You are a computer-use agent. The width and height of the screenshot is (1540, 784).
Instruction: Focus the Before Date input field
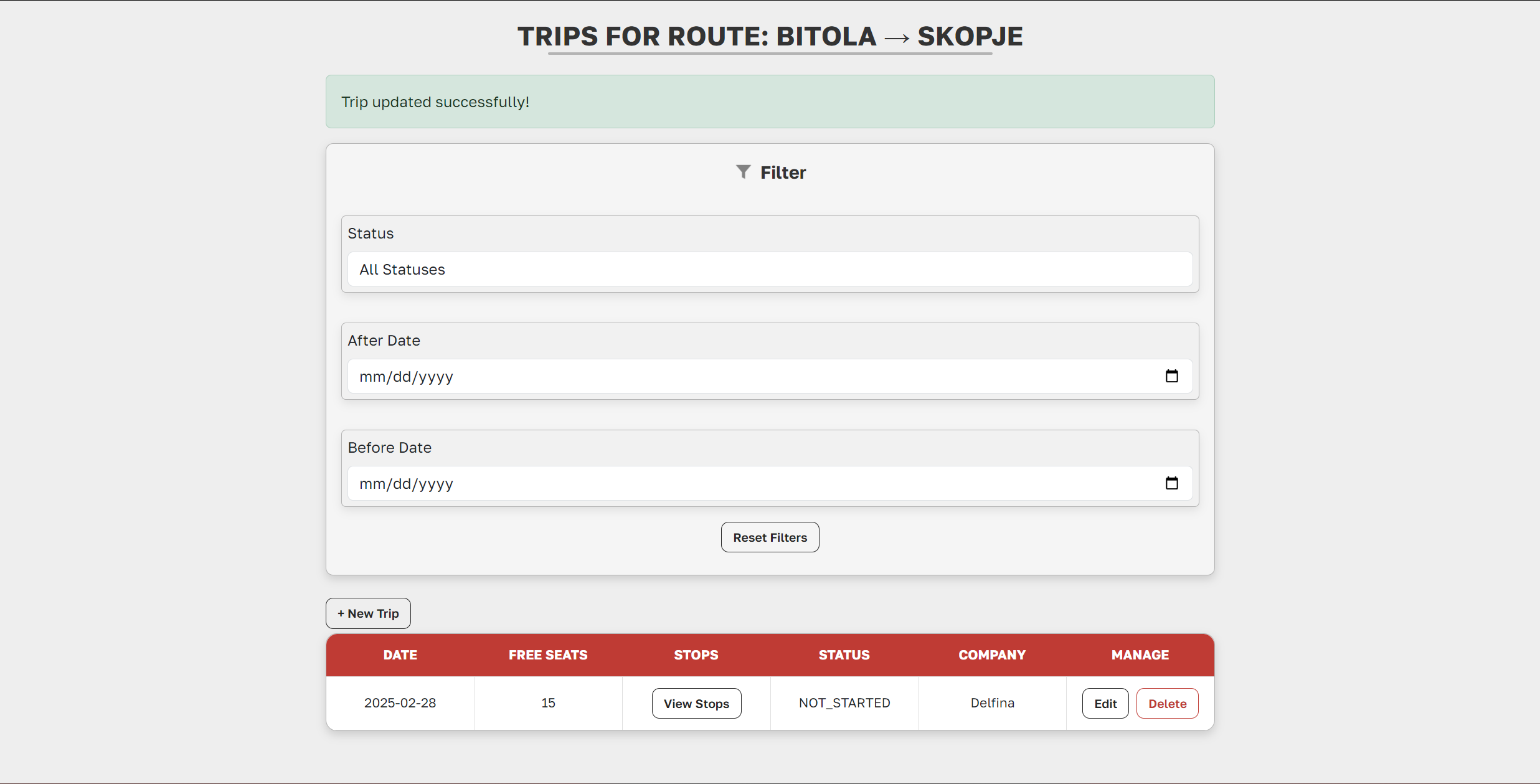tap(747, 483)
